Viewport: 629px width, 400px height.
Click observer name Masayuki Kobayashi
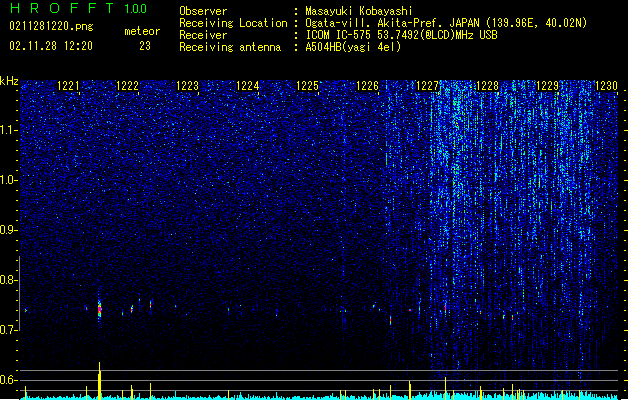pyautogui.click(x=359, y=11)
